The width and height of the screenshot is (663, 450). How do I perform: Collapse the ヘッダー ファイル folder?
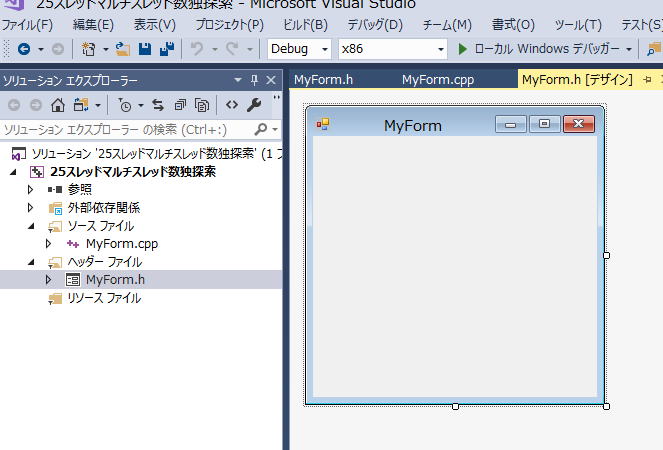[31, 262]
